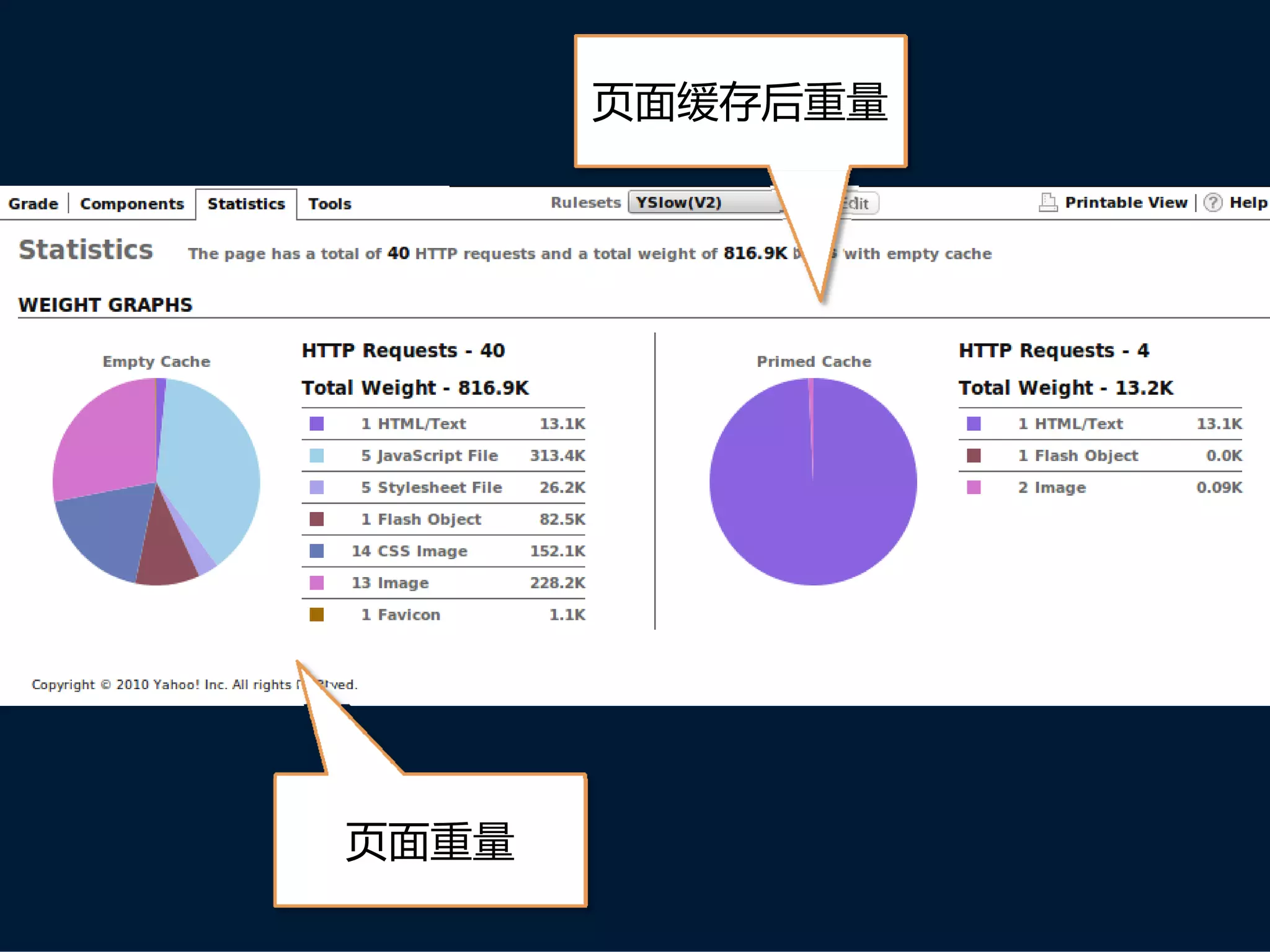Click the 228.2K weight value
1270x952 pixels.
557,583
